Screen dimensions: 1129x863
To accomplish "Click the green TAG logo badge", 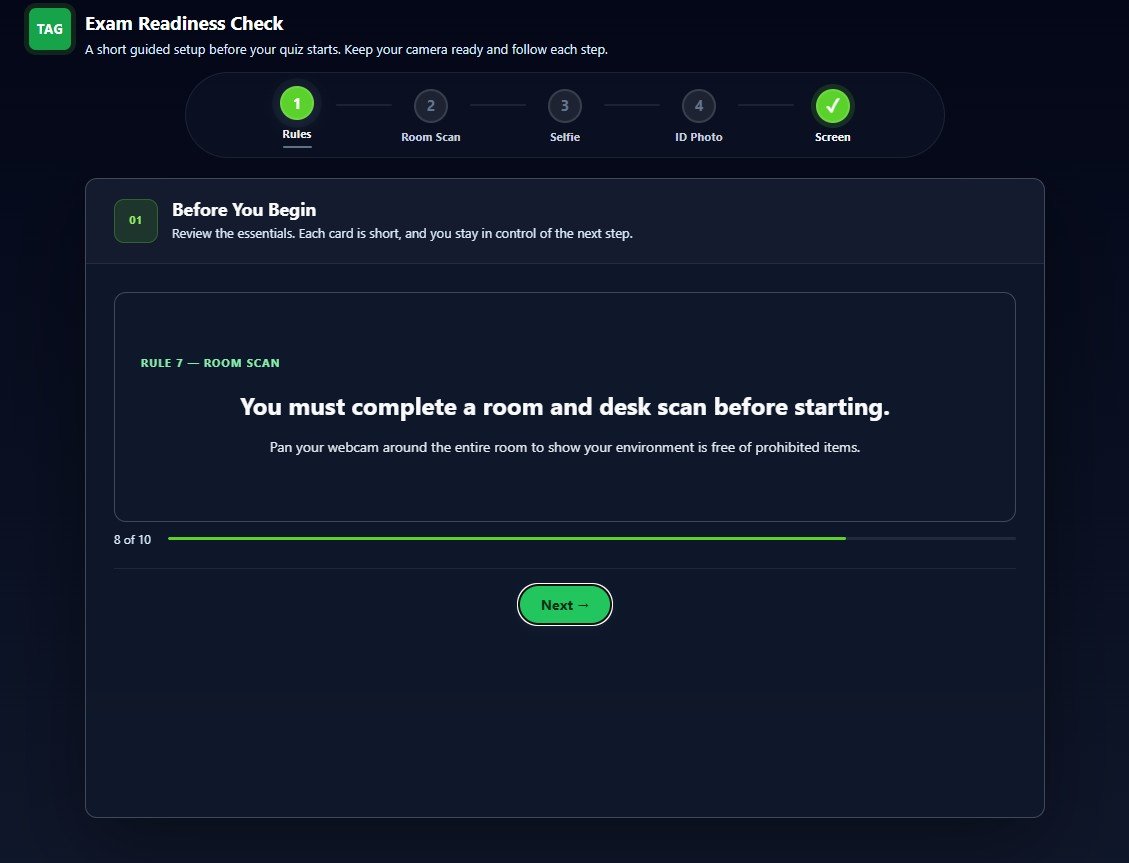I will click(50, 29).
